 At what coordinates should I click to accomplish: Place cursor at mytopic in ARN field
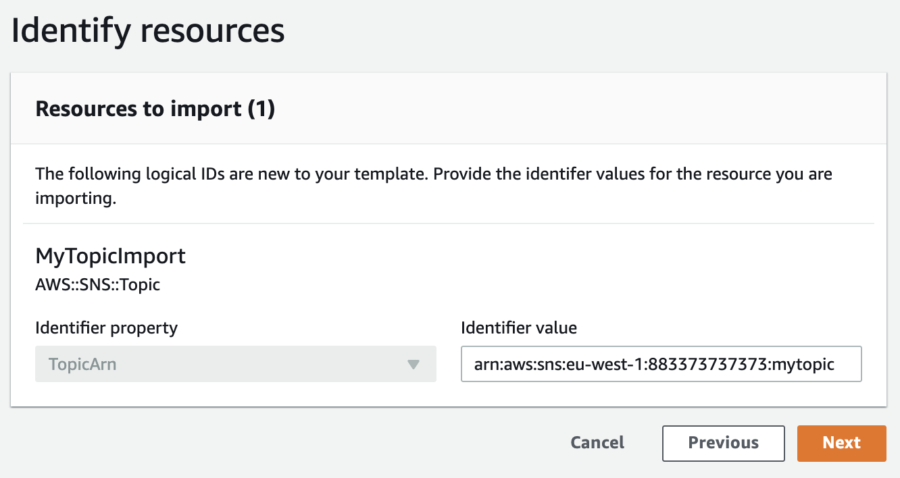click(802, 364)
